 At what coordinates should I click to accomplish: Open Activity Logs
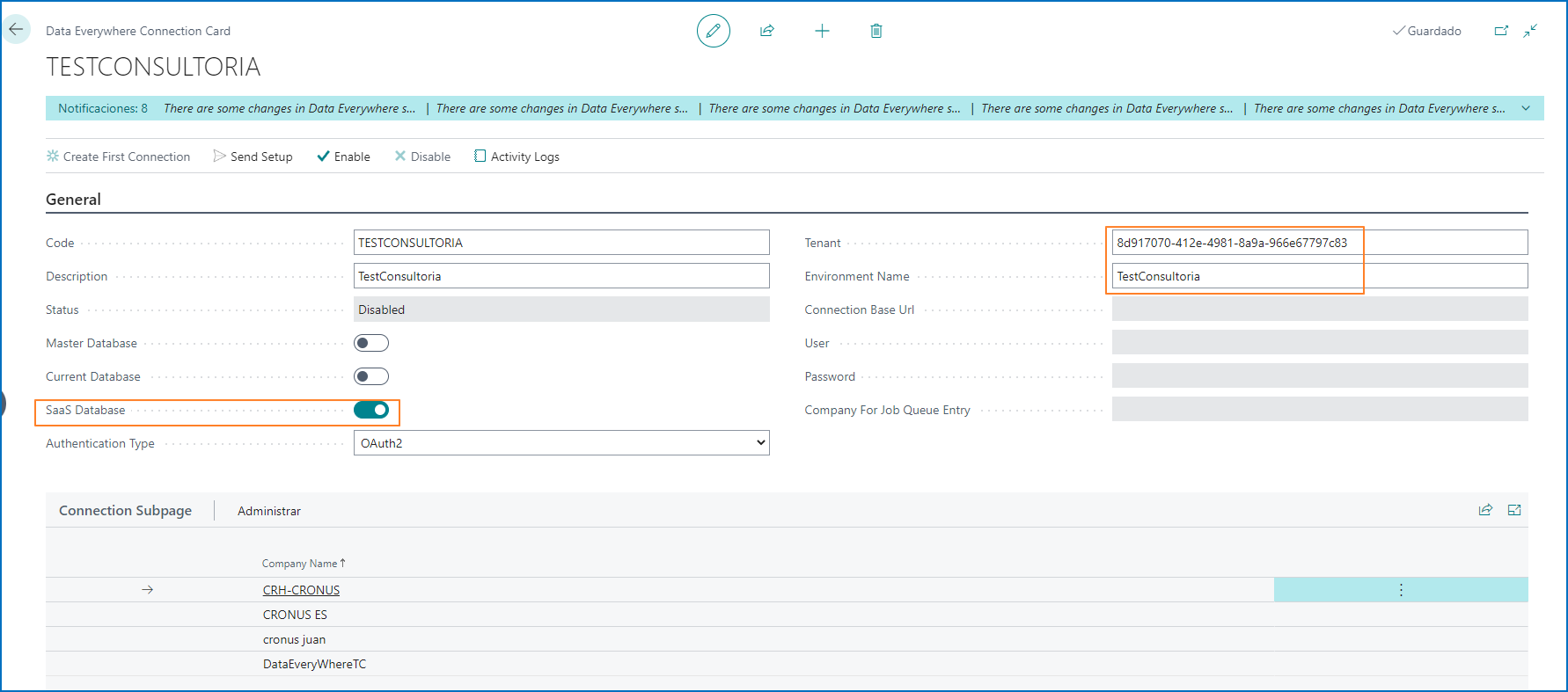517,157
